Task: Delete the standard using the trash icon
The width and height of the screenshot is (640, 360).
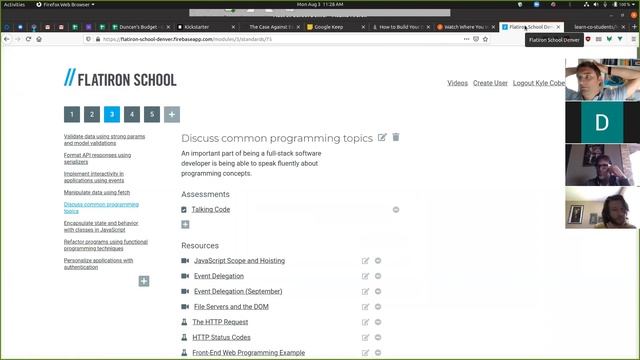Action: pyautogui.click(x=396, y=137)
